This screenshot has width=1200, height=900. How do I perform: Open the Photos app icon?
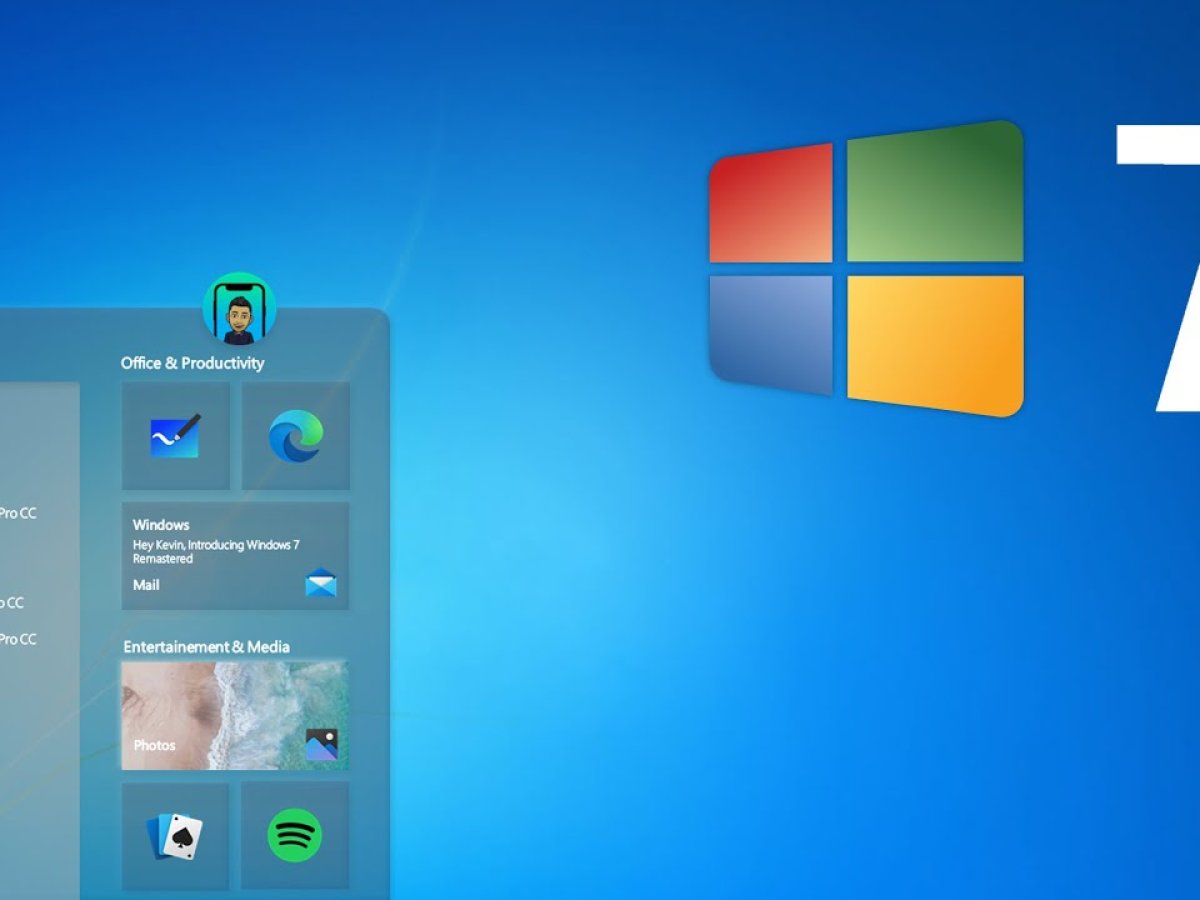pyautogui.click(x=321, y=744)
